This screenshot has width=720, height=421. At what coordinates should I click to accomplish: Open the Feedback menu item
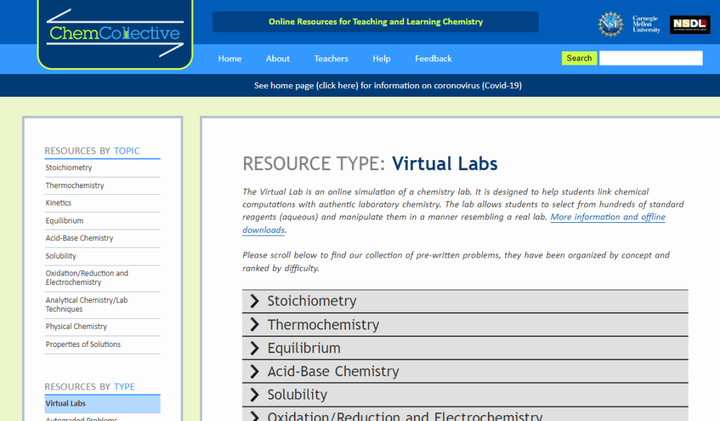coord(433,59)
